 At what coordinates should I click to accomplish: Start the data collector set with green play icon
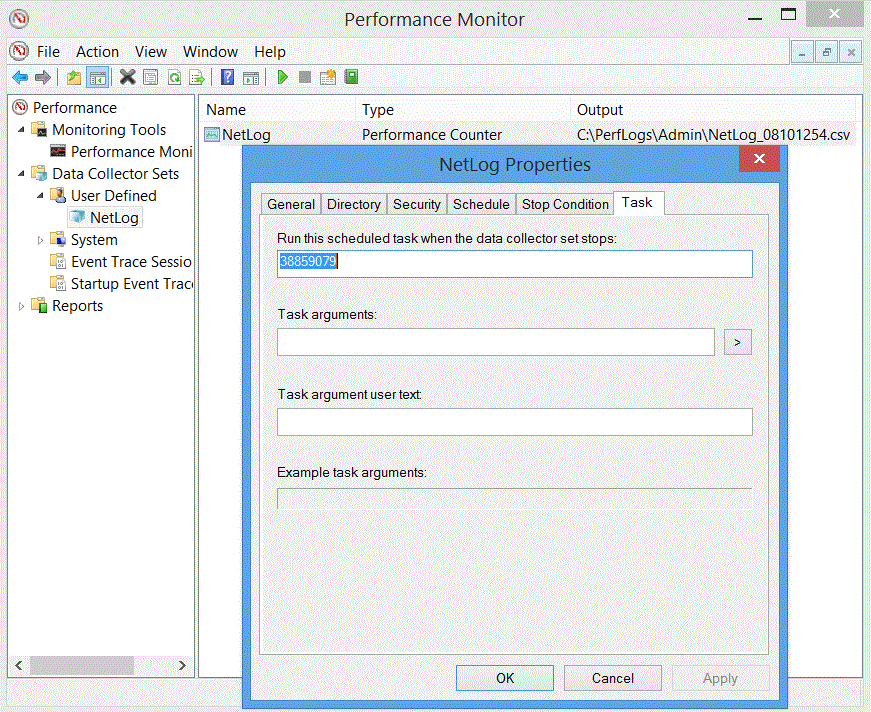coord(282,77)
